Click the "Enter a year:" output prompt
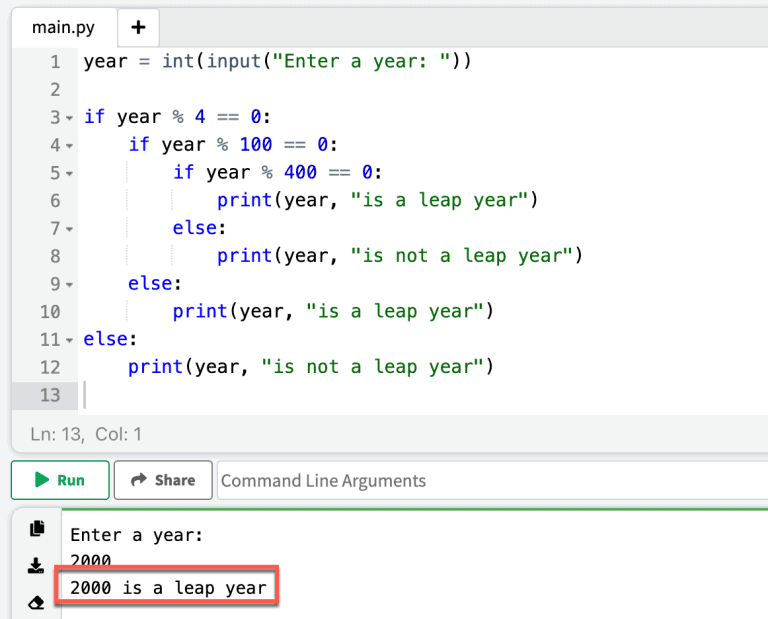 (x=137, y=535)
